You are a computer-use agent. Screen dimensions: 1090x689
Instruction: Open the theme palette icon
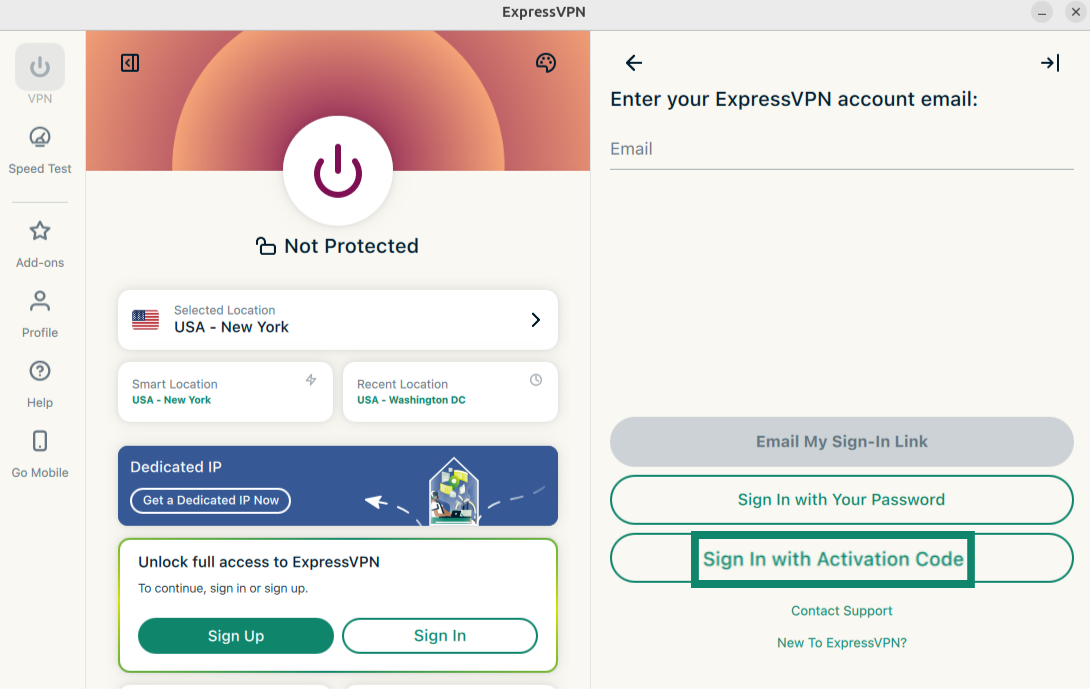[545, 63]
